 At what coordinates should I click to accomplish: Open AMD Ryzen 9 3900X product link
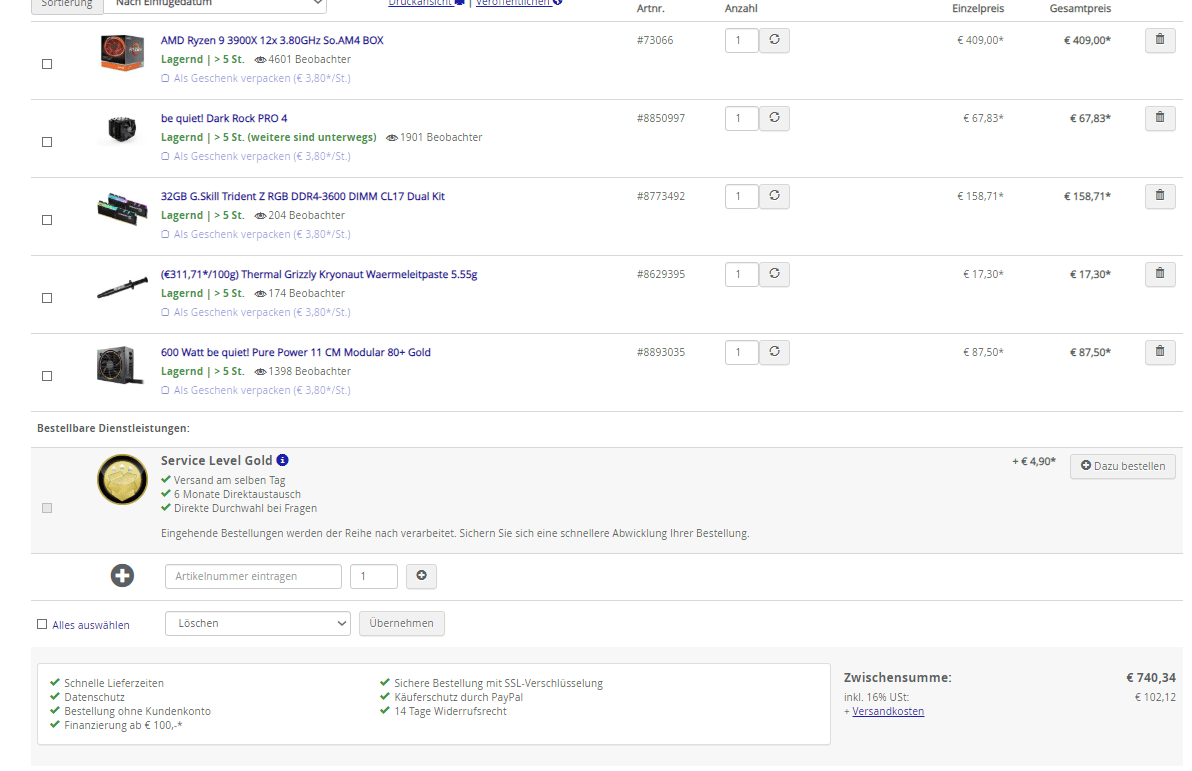[x=272, y=40]
